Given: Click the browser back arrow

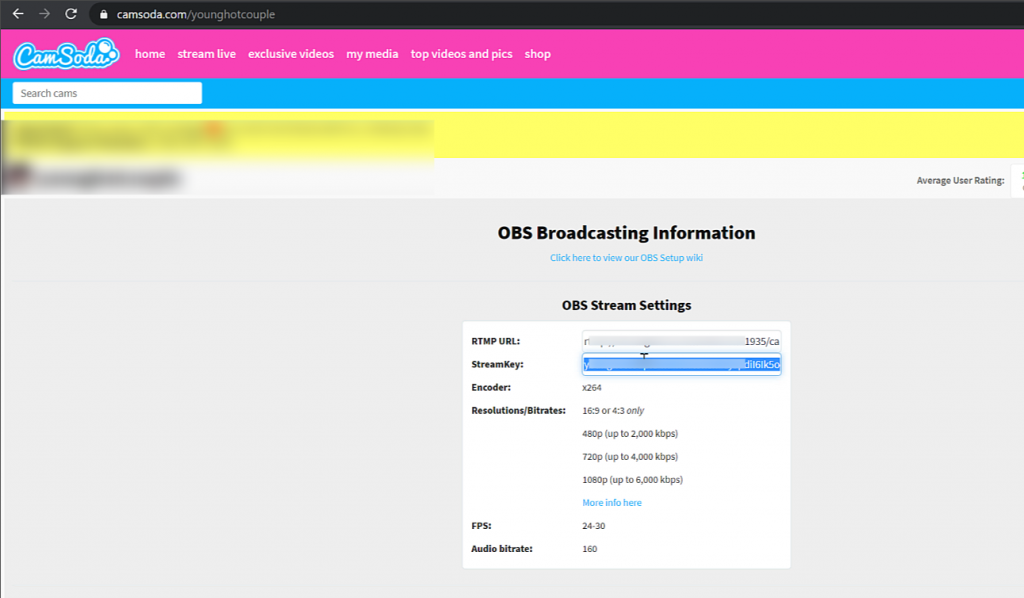Looking at the screenshot, I should (18, 14).
